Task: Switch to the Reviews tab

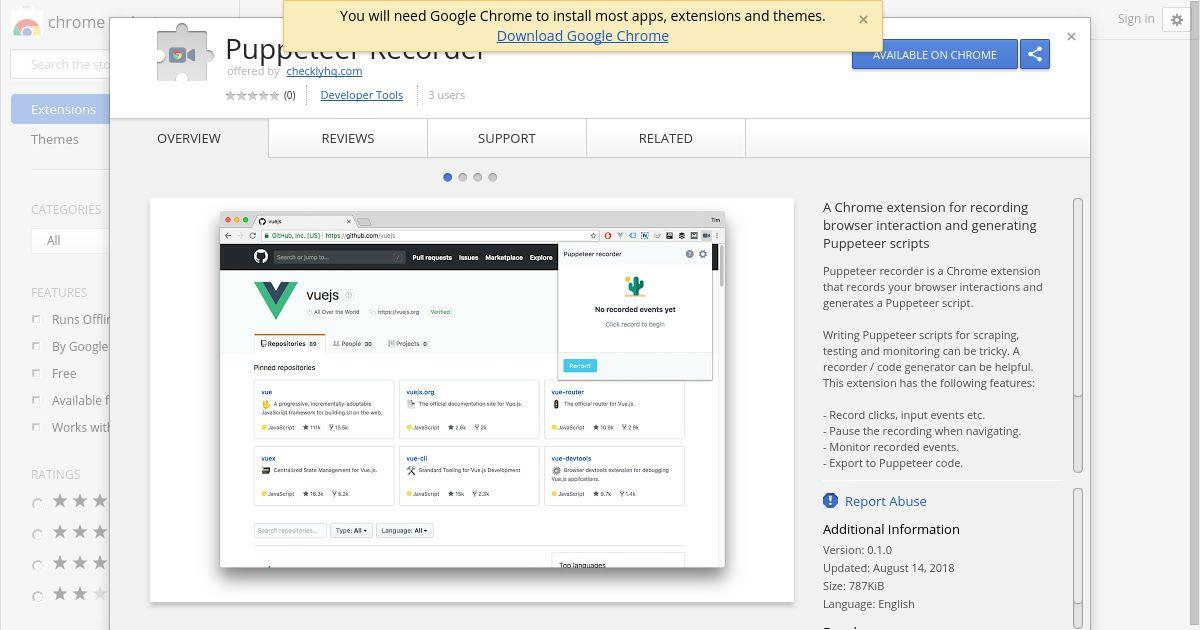Action: point(348,138)
